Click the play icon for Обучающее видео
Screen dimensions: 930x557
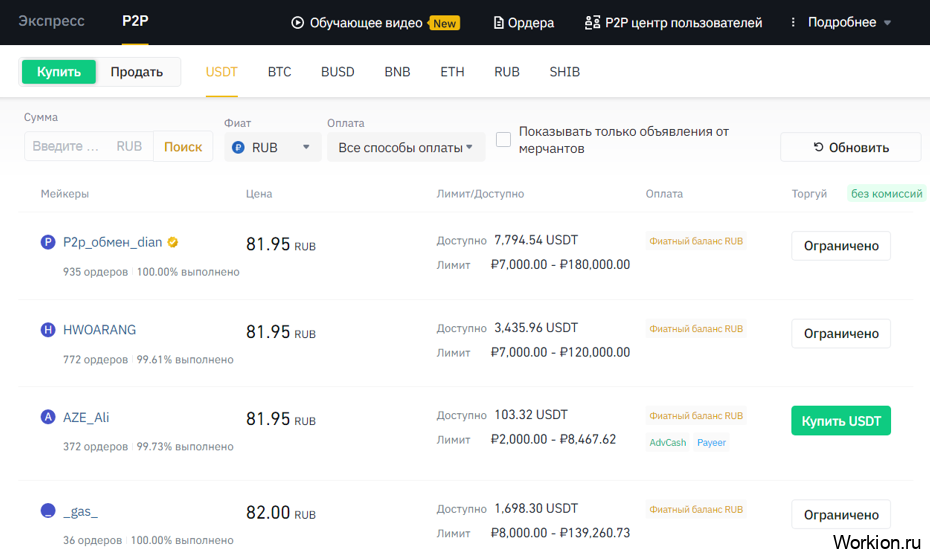click(297, 23)
